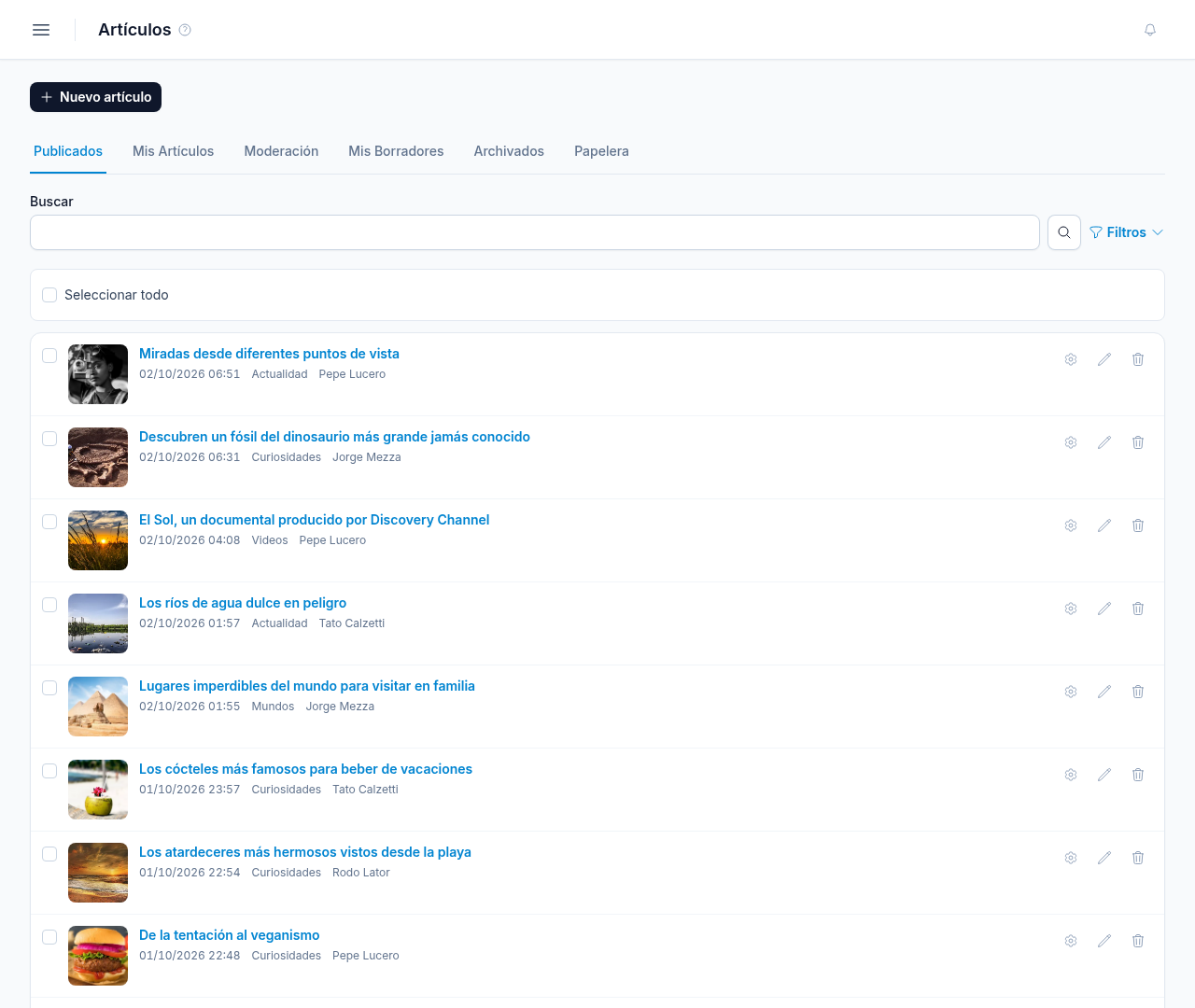The image size is (1195, 1008).
Task: Switch to the Mis Artículos tab
Action: (173, 151)
